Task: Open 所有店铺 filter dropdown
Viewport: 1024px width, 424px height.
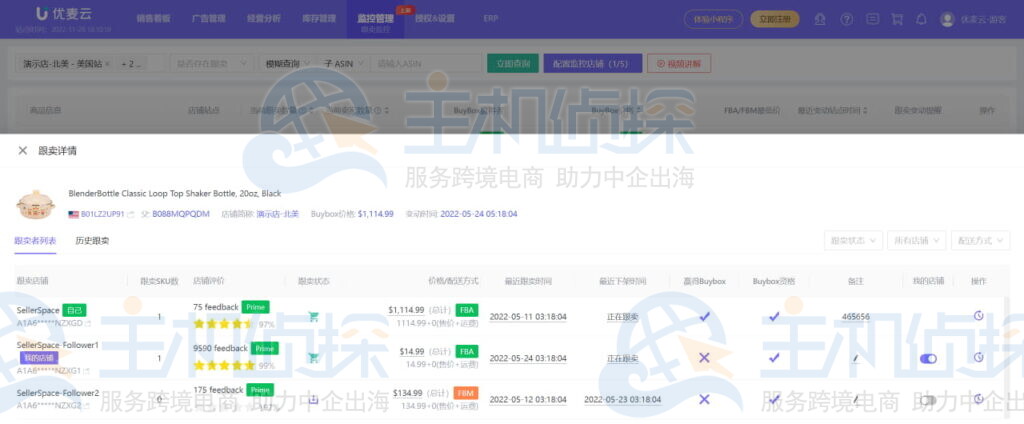Action: tap(916, 240)
